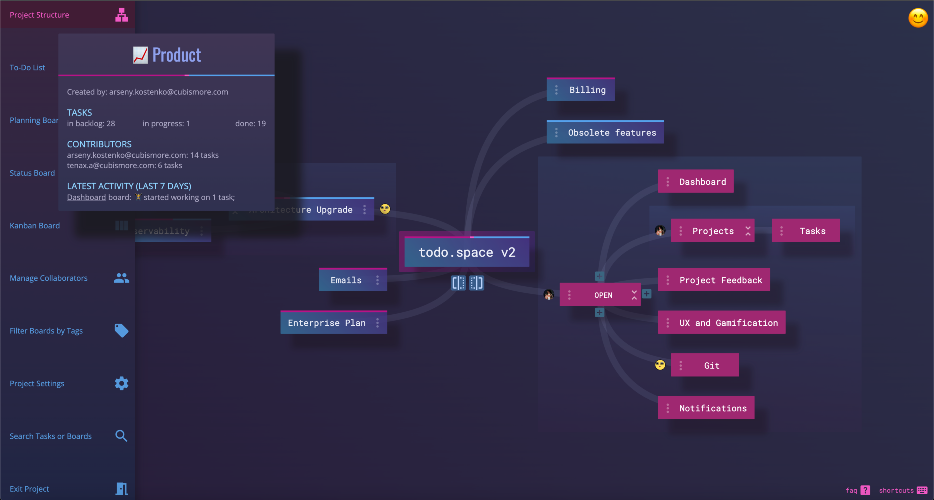The width and height of the screenshot is (934, 500).
Task: Click the Notifications node handle dots
Action: click(667, 408)
